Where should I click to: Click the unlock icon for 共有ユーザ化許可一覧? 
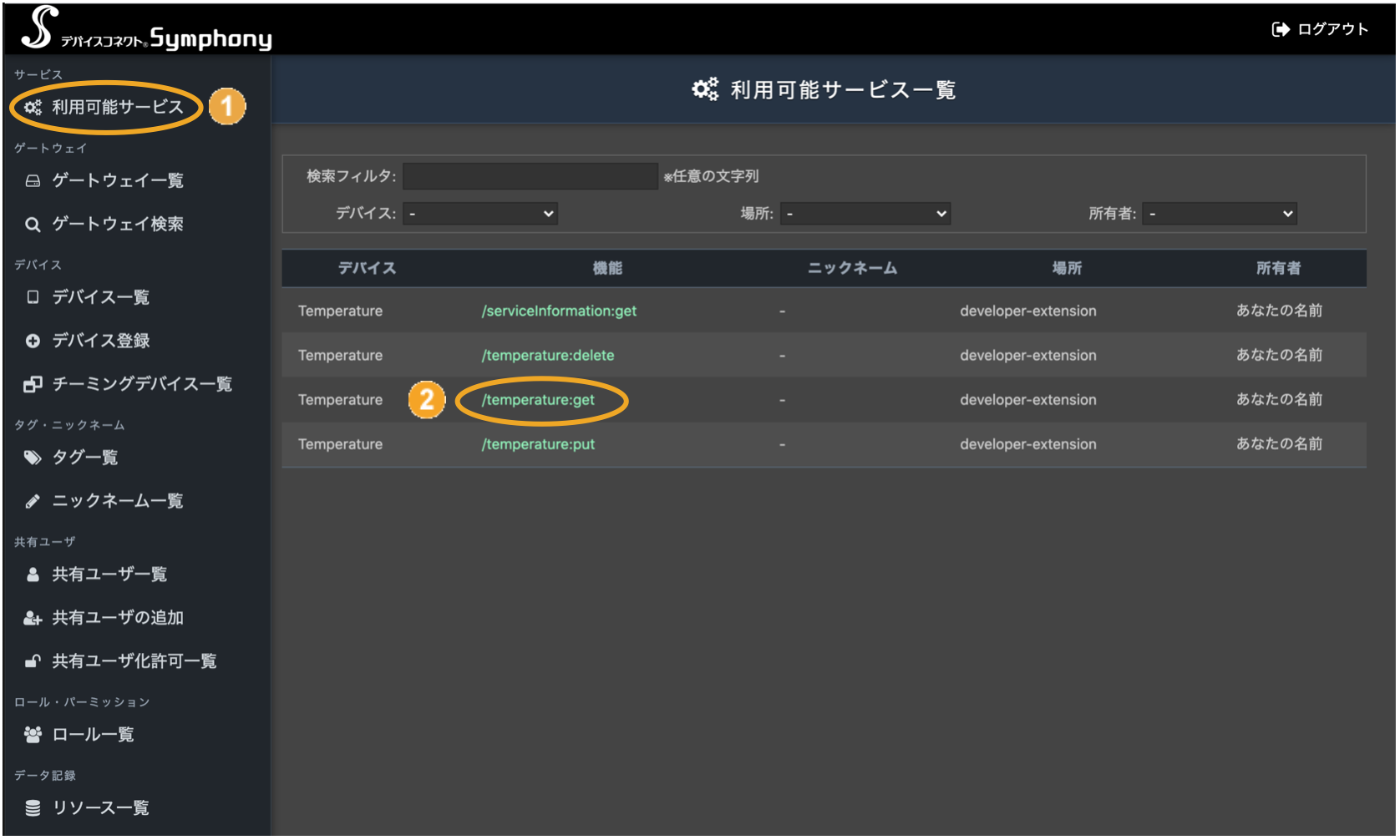[33, 661]
